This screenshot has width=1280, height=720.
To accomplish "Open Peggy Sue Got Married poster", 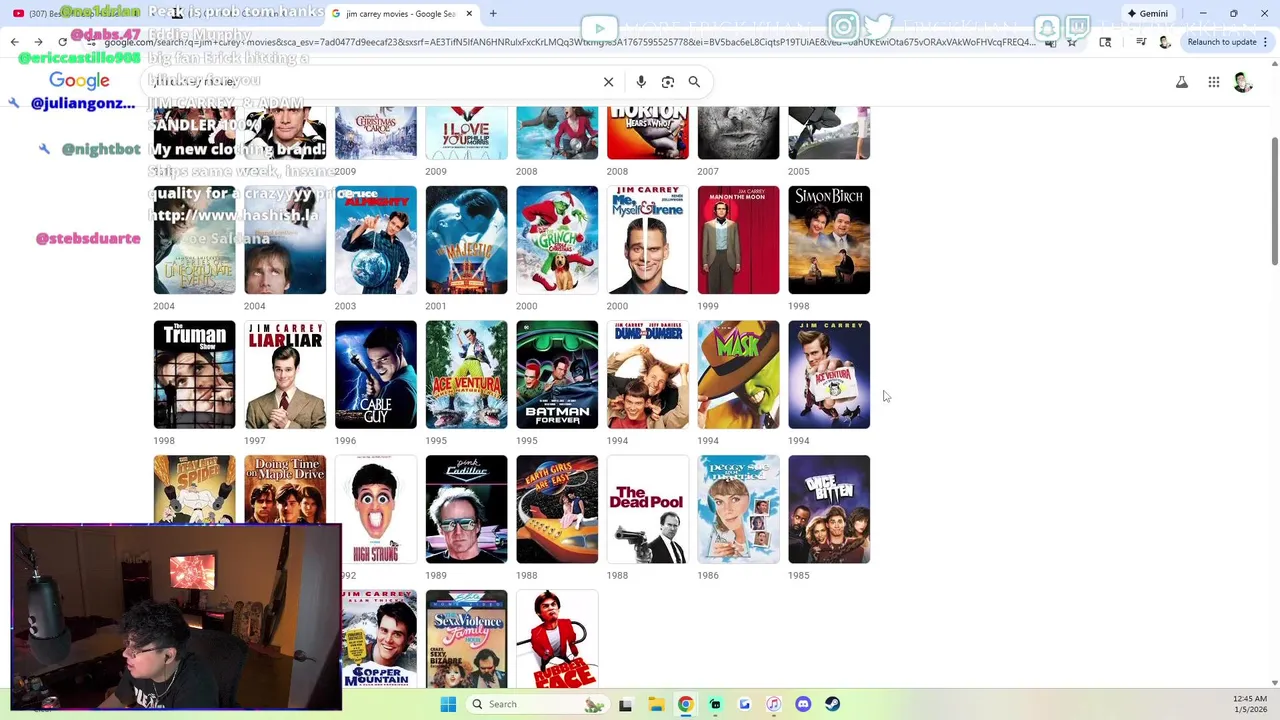I will click(x=738, y=509).
